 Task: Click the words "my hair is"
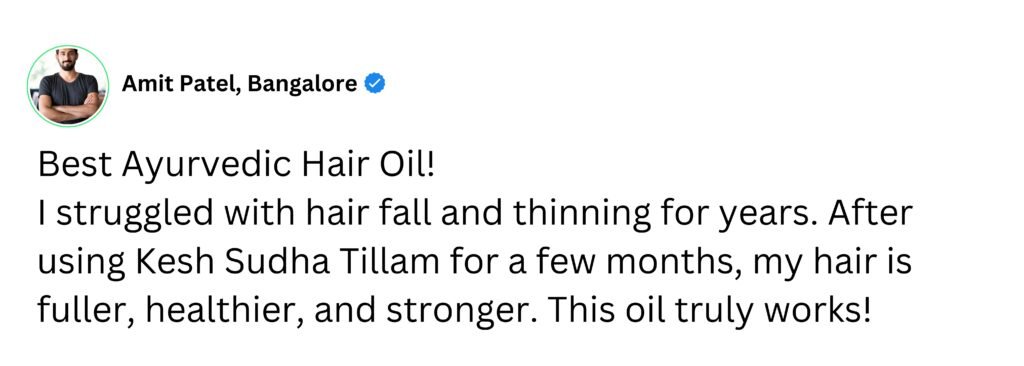click(831, 263)
